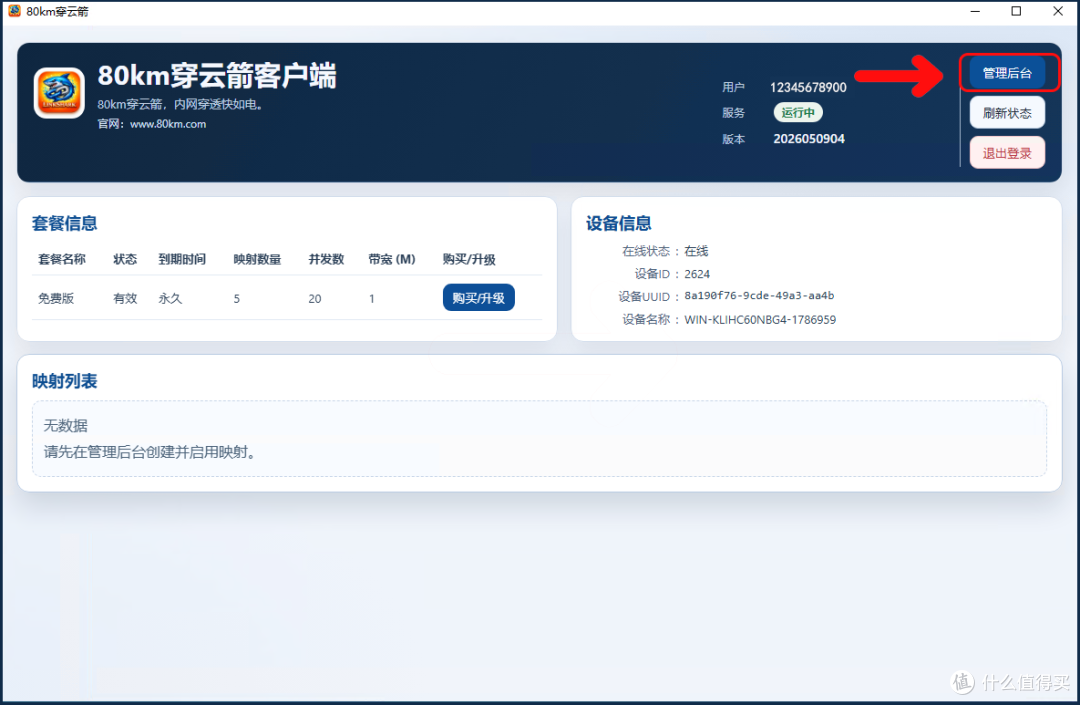Click the 80km穿云箭 app logo icon

59,93
